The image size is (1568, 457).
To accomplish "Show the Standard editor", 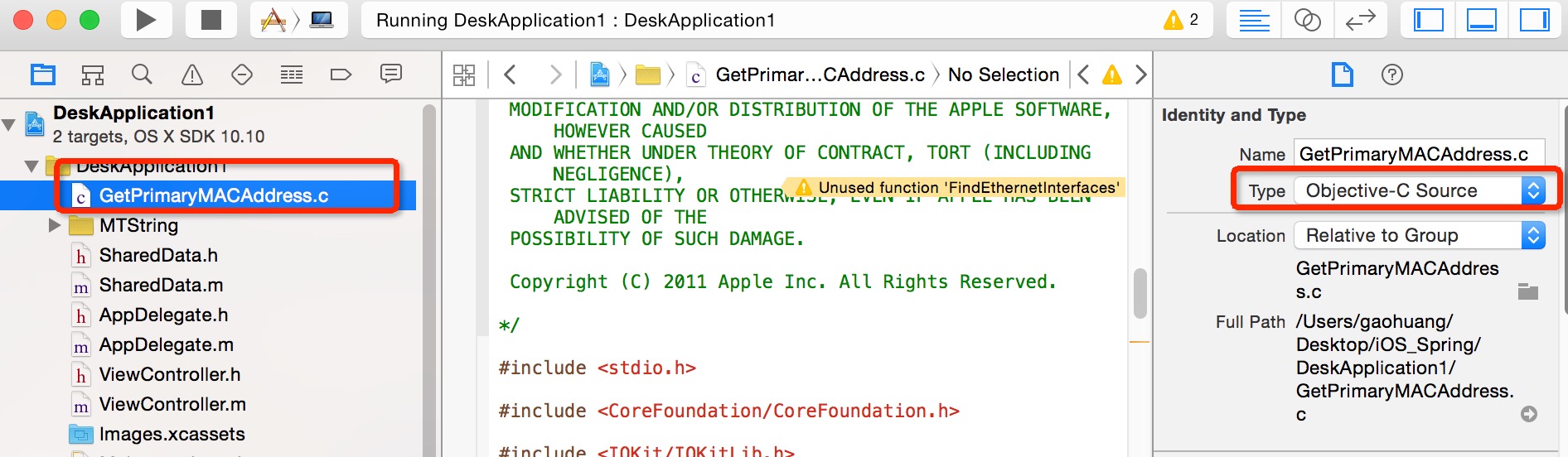I will 1254,20.
